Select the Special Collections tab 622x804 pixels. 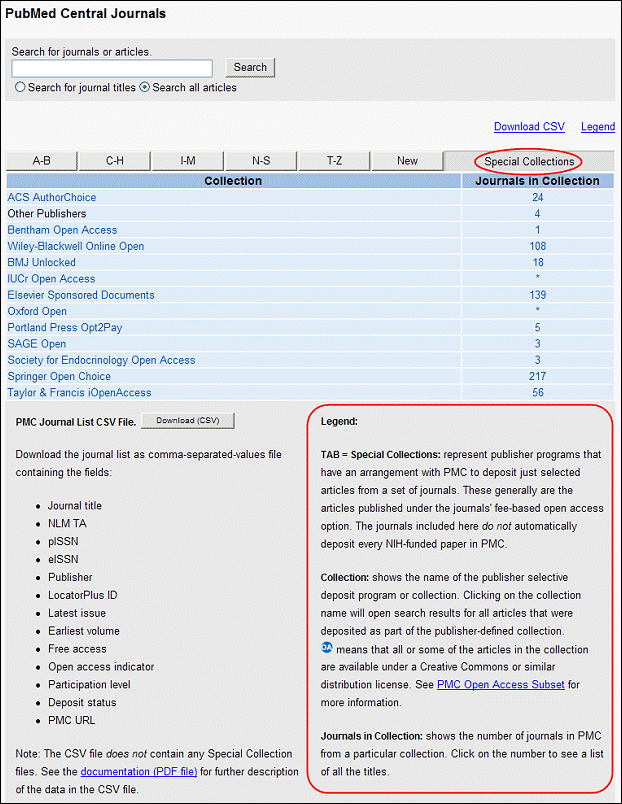click(529, 162)
